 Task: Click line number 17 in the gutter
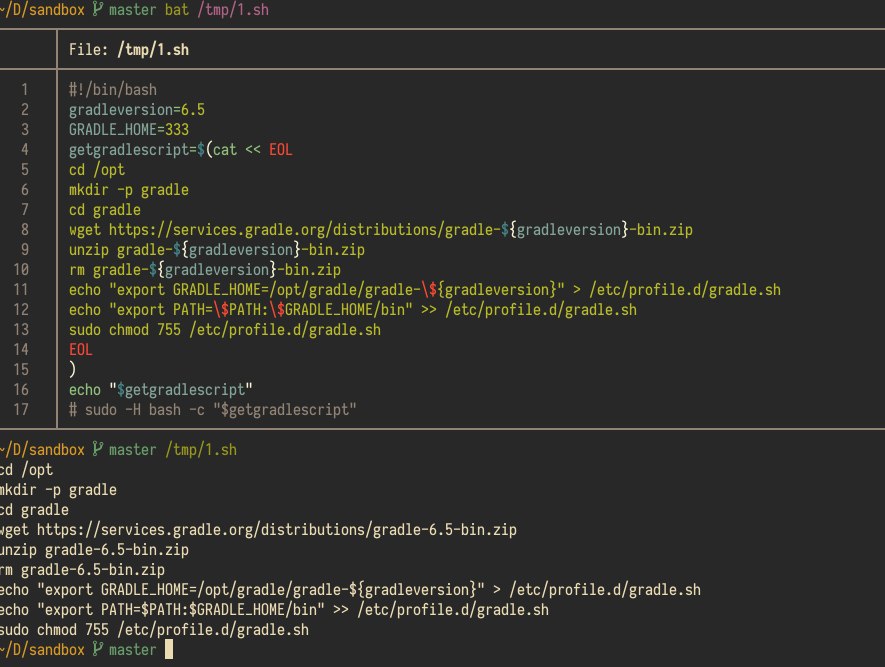pos(21,410)
